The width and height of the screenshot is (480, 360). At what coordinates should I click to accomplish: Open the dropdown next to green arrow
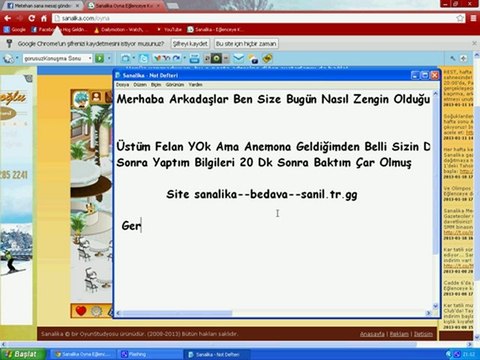pyautogui.click(x=109, y=59)
